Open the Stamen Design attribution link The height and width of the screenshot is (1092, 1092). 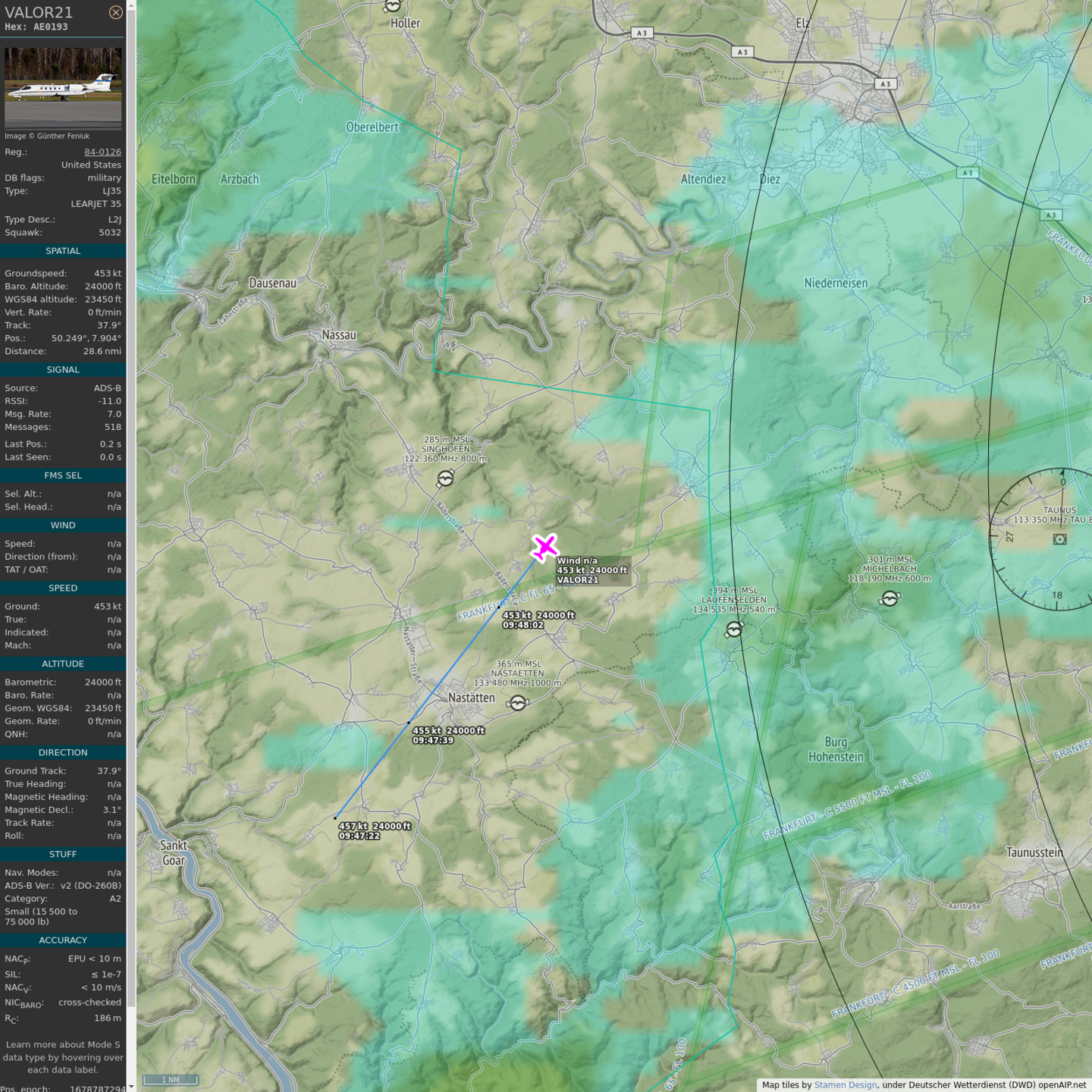pyautogui.click(x=845, y=1084)
